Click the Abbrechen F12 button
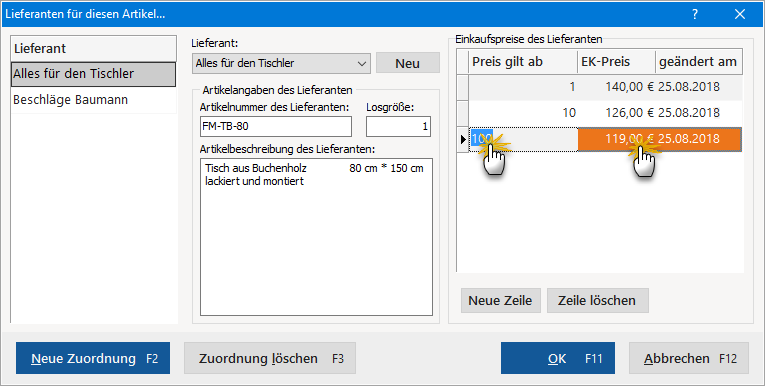Screen dimensions: 765x386 click(689, 358)
